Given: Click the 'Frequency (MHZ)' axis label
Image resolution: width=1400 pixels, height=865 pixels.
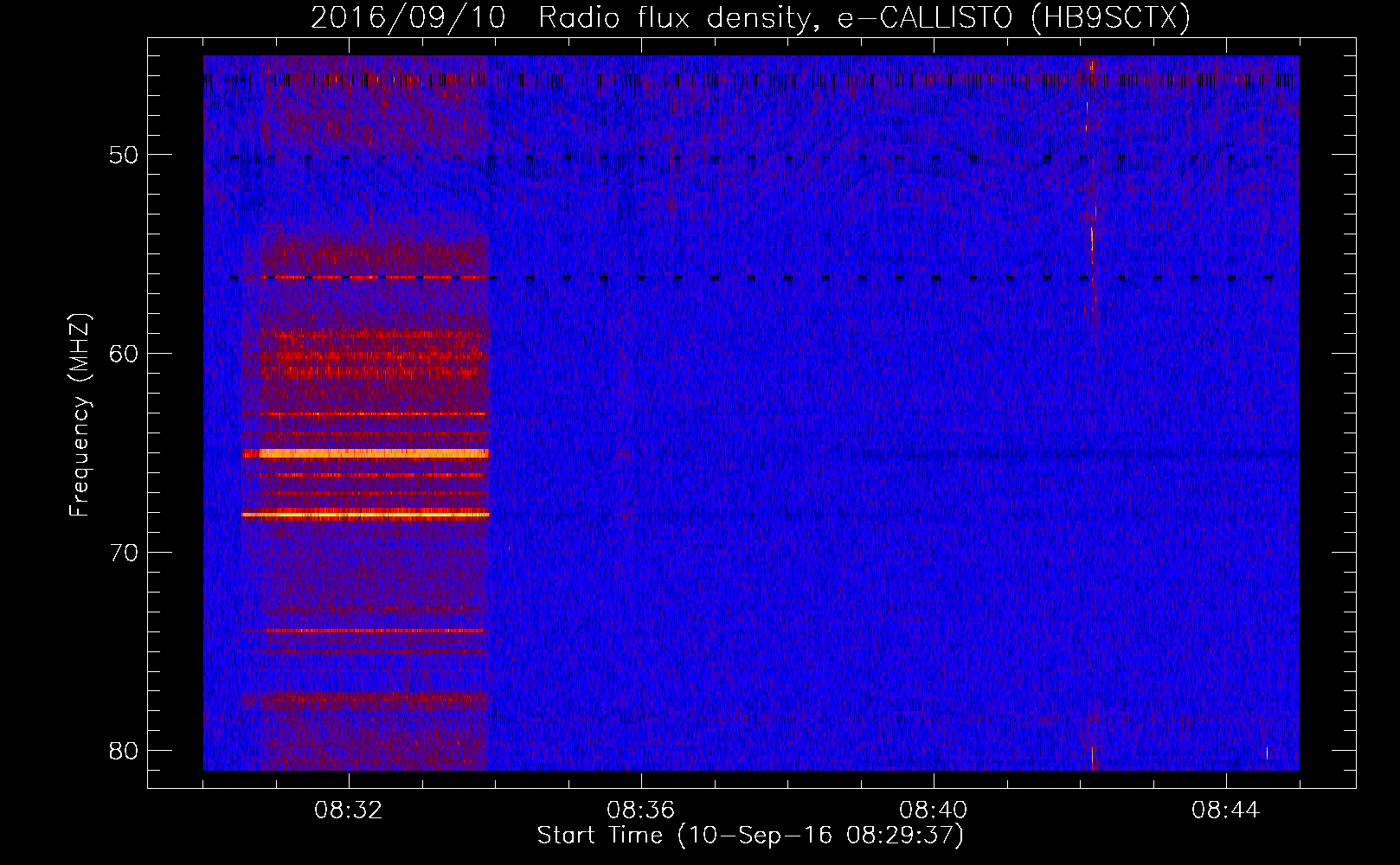Looking at the screenshot, I should coord(80,415).
